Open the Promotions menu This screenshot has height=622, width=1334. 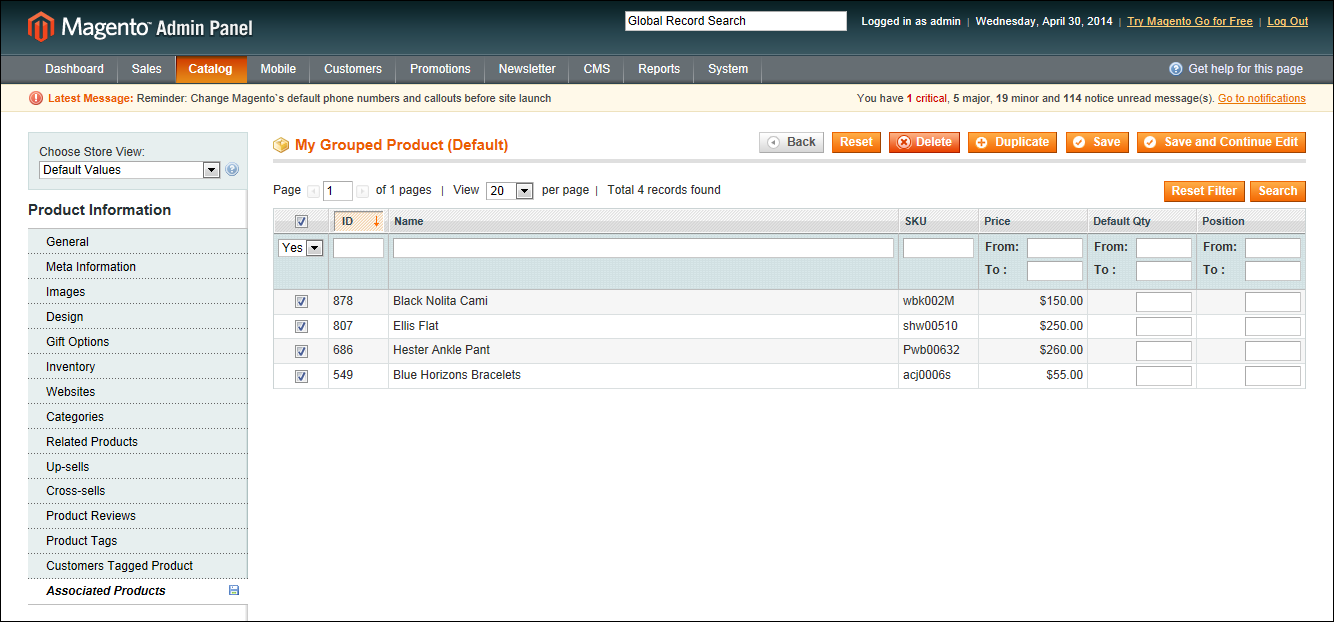440,69
